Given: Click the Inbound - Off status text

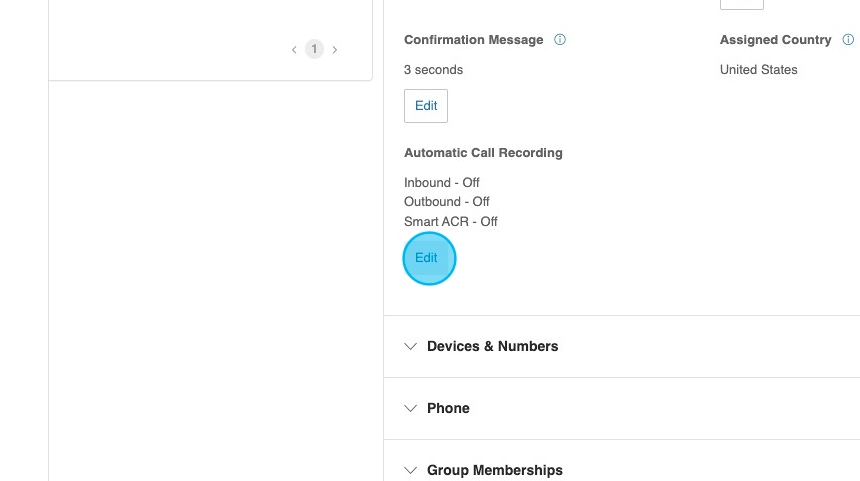Looking at the screenshot, I should 441,183.
